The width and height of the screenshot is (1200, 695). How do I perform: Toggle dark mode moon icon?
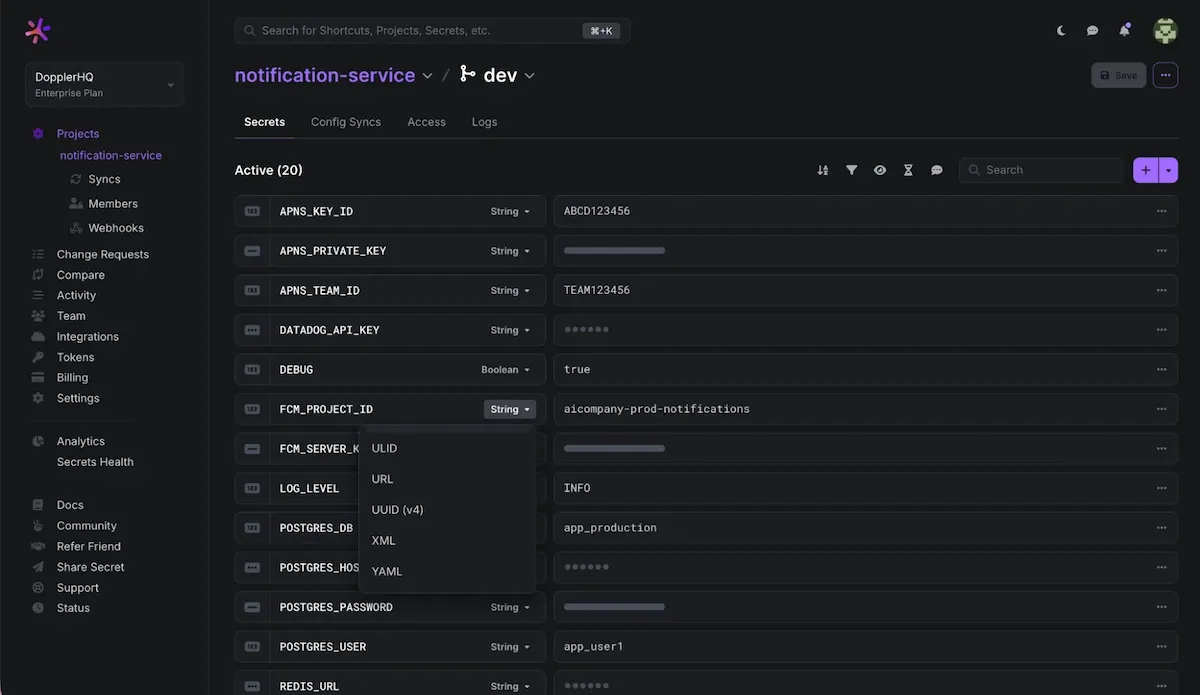click(1062, 31)
